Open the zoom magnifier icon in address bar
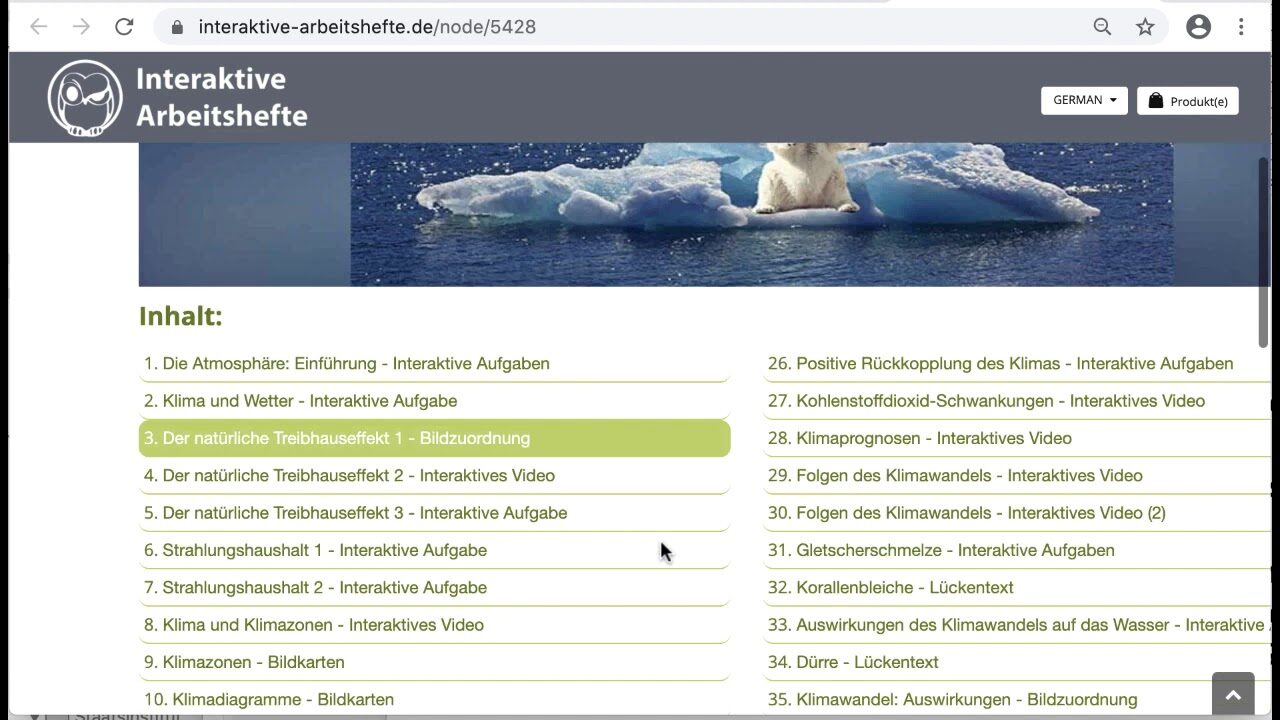 [x=1102, y=27]
